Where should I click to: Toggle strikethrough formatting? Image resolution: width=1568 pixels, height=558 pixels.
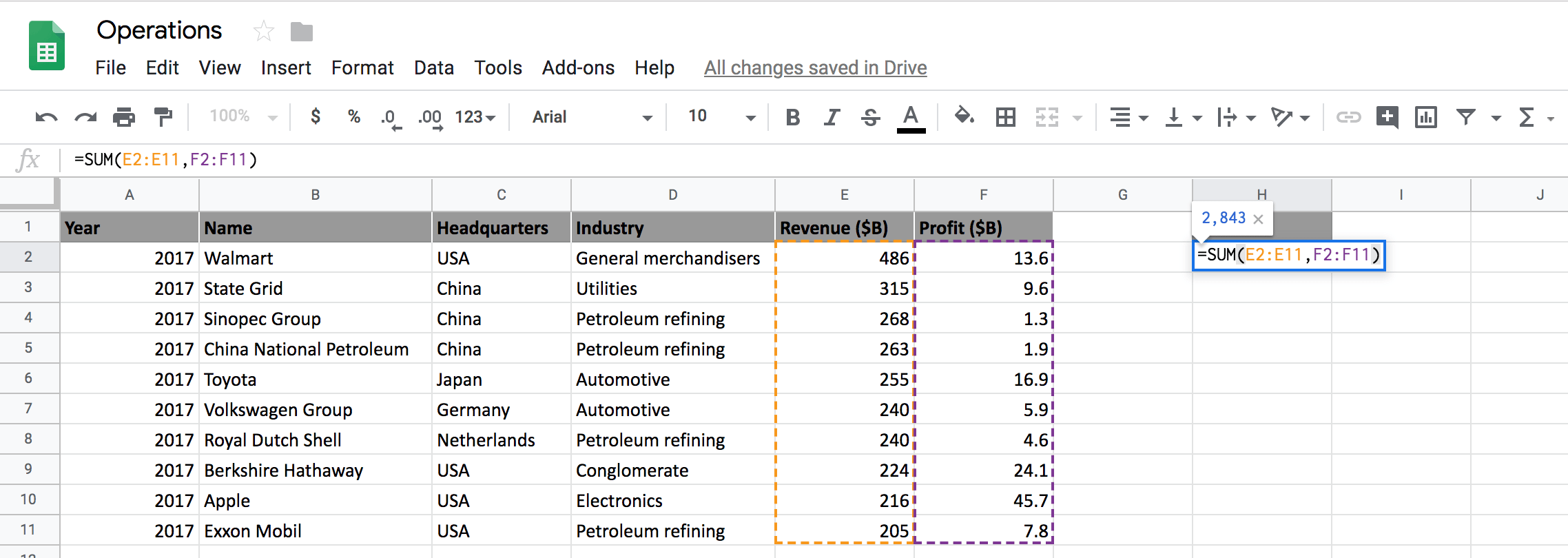(871, 118)
